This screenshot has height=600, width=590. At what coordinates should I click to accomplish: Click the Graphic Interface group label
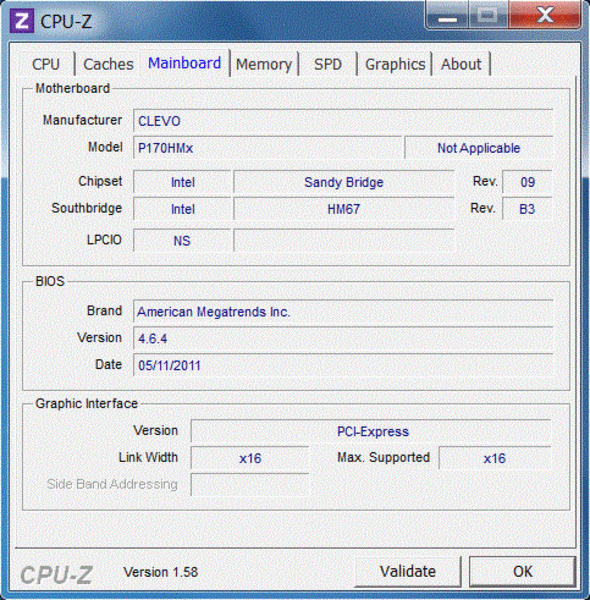point(86,404)
